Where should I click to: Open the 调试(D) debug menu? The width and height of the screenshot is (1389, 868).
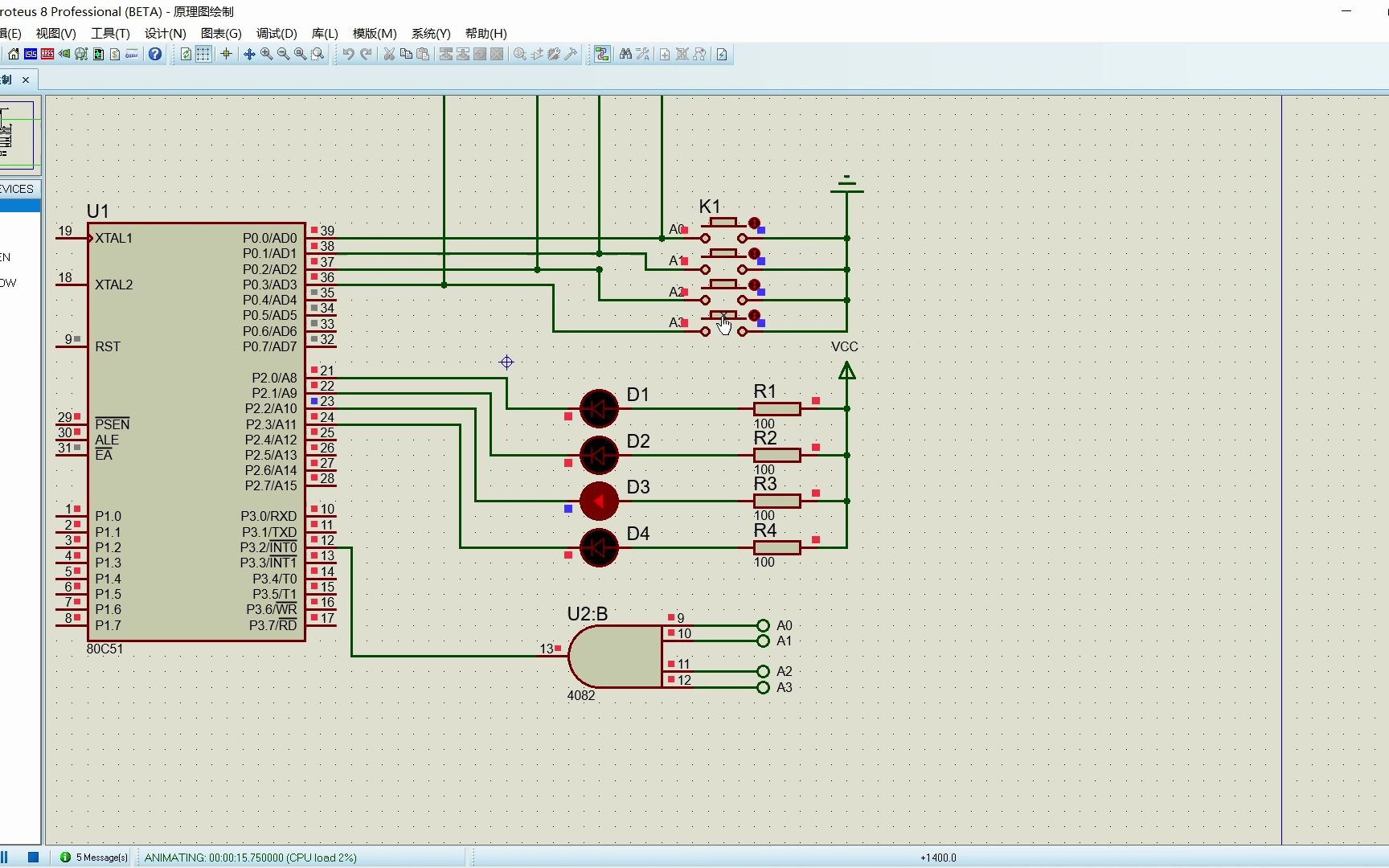277,33
